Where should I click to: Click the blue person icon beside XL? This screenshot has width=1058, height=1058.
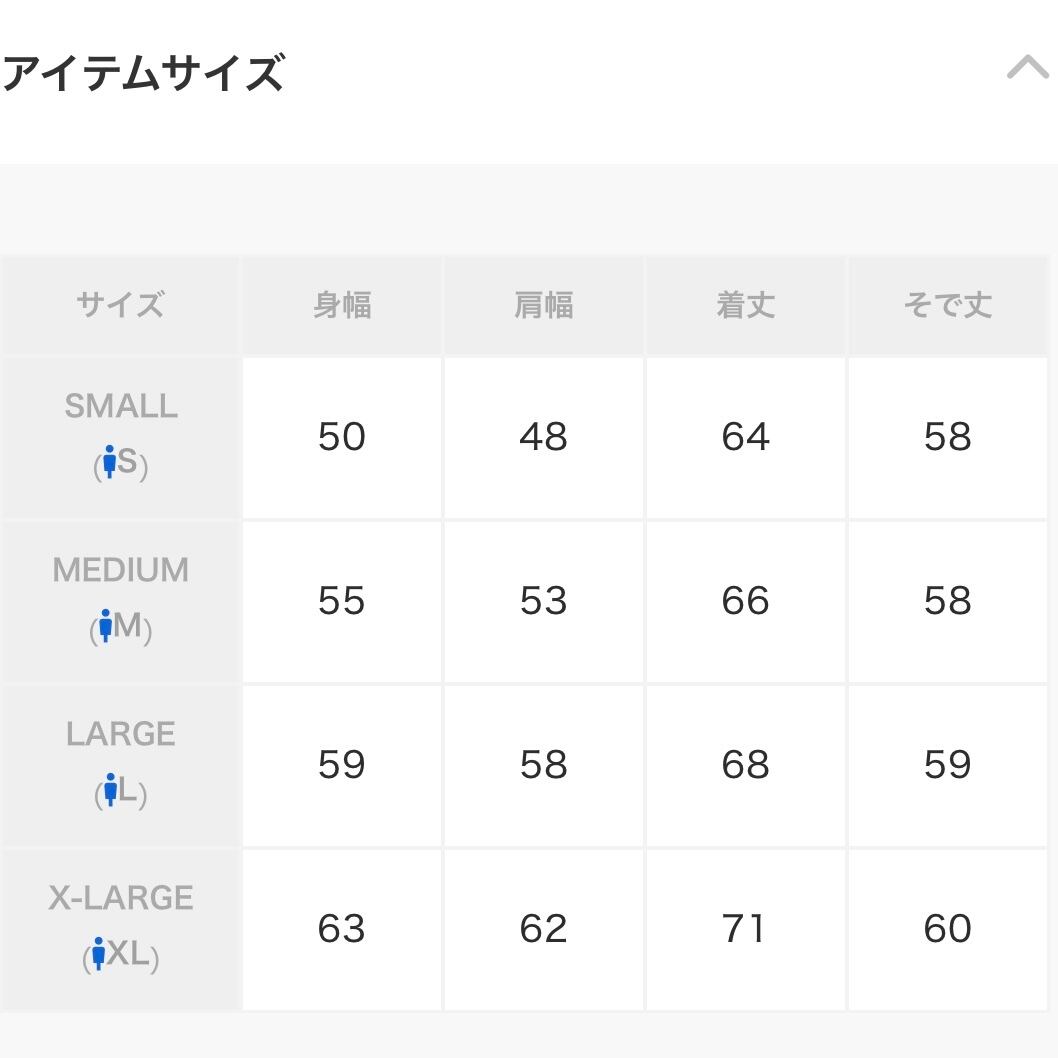(x=99, y=953)
